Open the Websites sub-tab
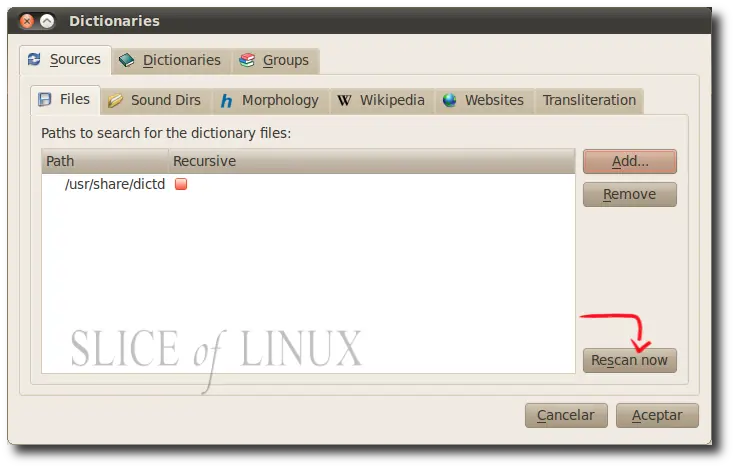Screen dimensions: 735x468 click(x=484, y=100)
